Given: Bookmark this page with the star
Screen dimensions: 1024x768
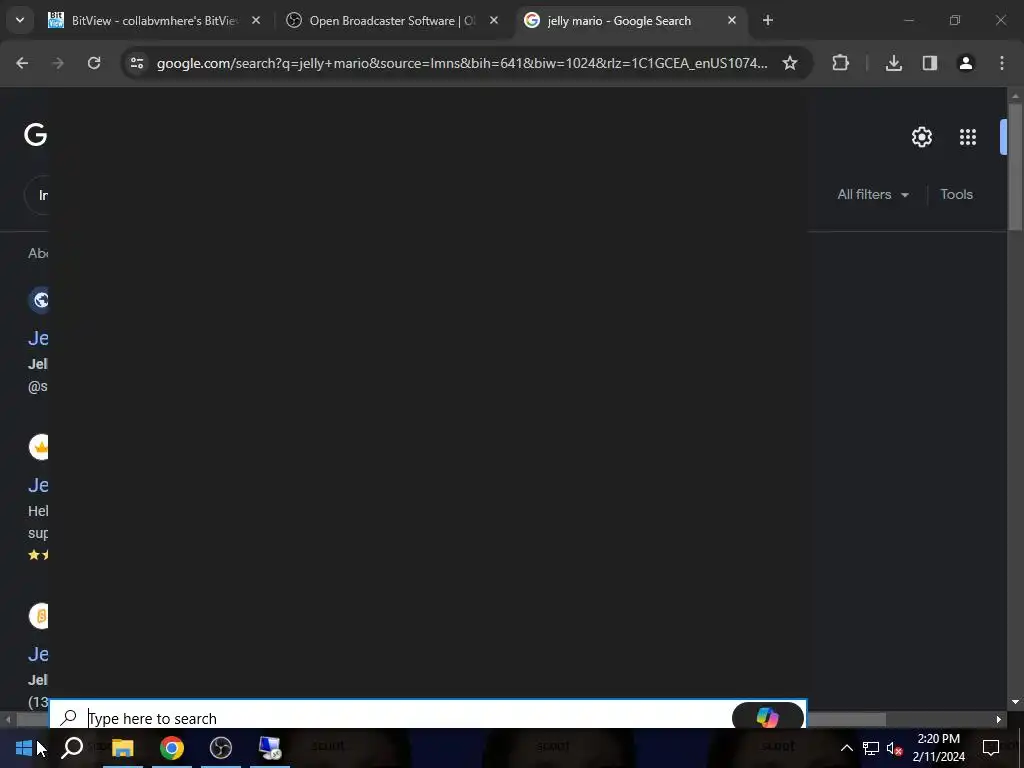Looking at the screenshot, I should [x=790, y=63].
